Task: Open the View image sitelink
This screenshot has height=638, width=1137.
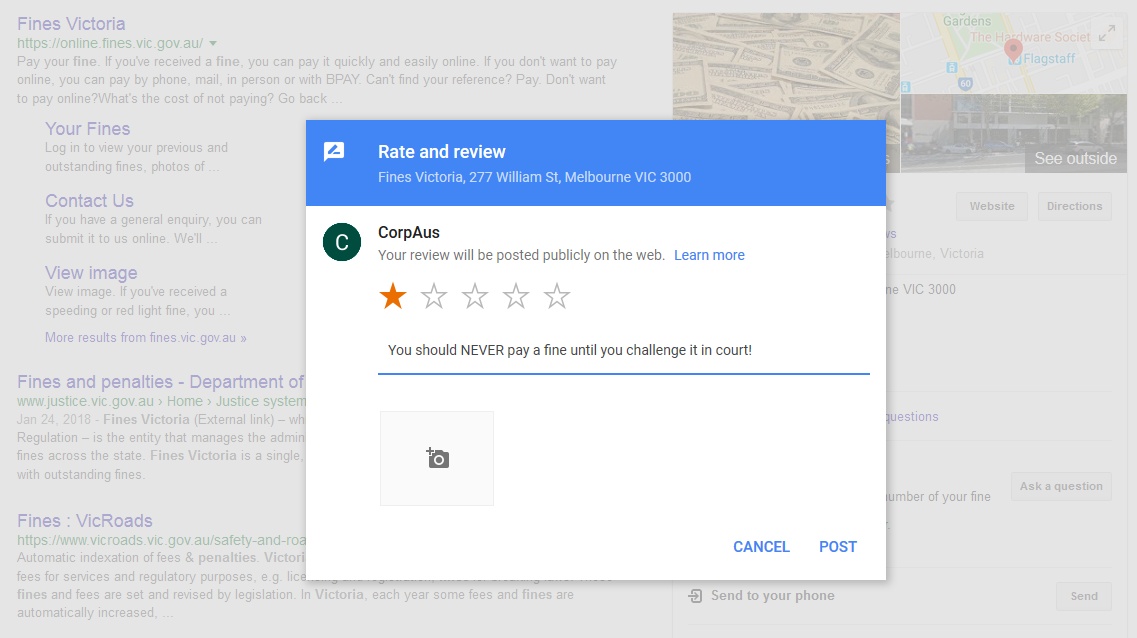Action: click(x=91, y=273)
